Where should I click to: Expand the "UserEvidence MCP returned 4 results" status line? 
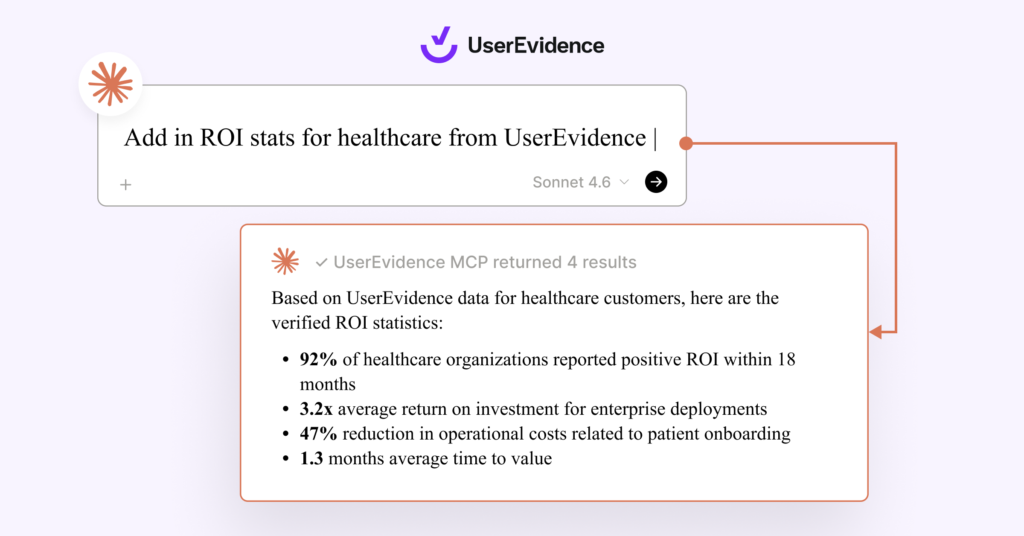(484, 262)
